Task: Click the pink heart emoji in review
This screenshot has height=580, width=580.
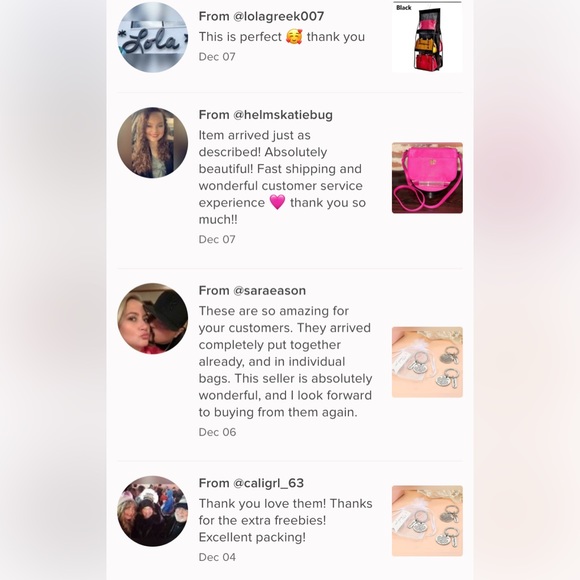Action: tap(277, 202)
